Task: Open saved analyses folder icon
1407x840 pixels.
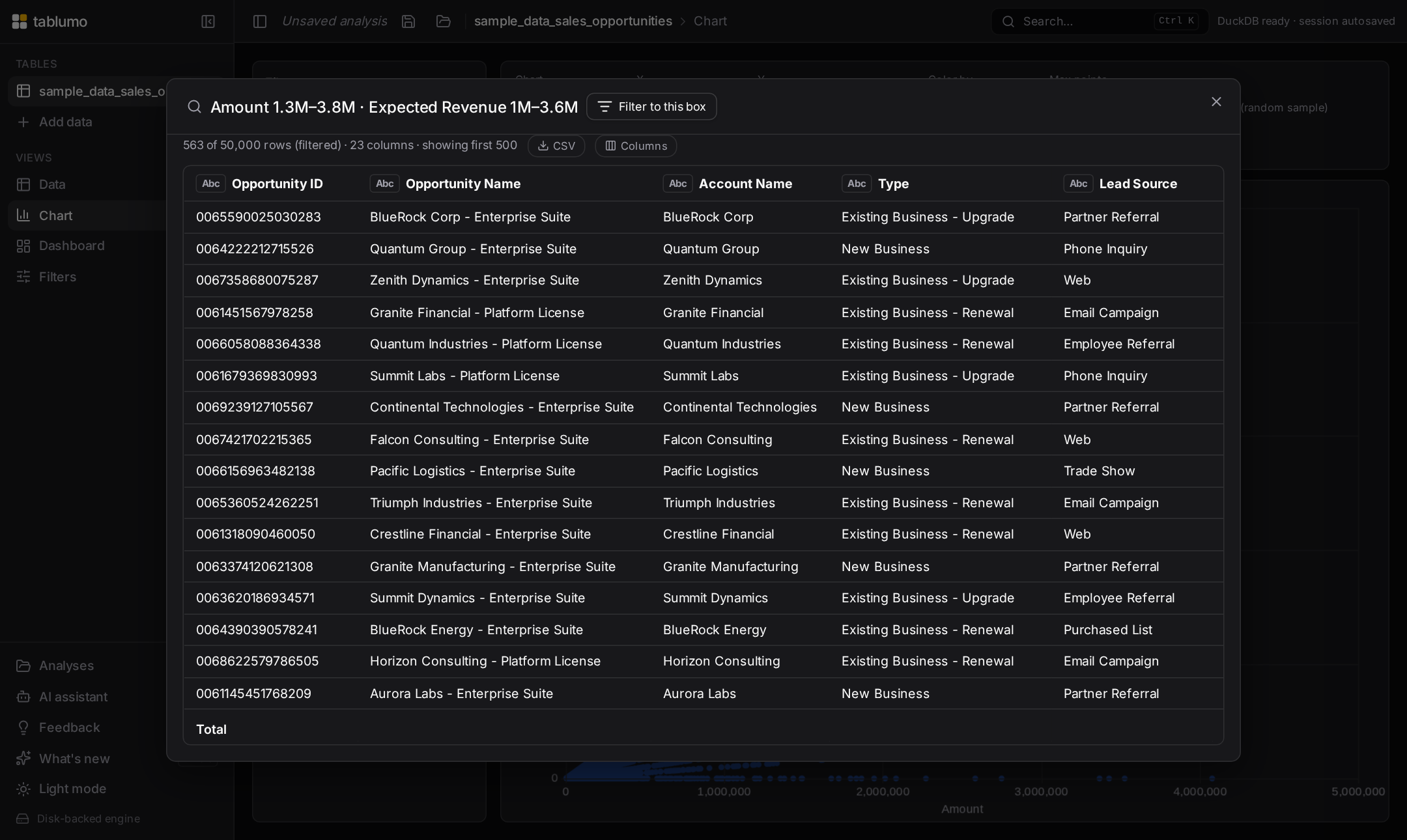Action: pos(444,21)
